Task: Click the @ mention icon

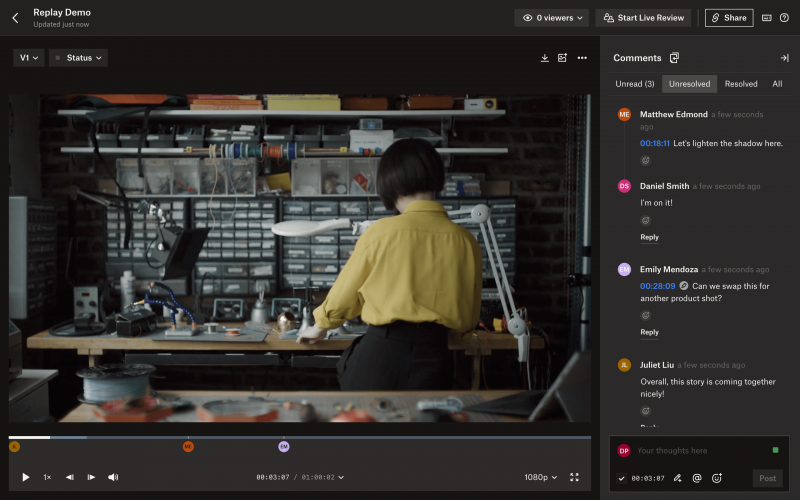Action: tap(697, 478)
